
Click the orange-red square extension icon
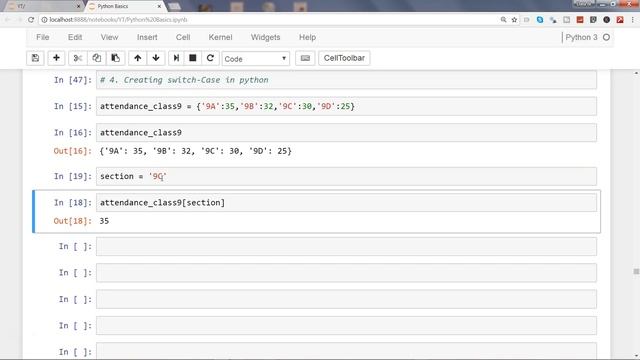tap(580, 20)
